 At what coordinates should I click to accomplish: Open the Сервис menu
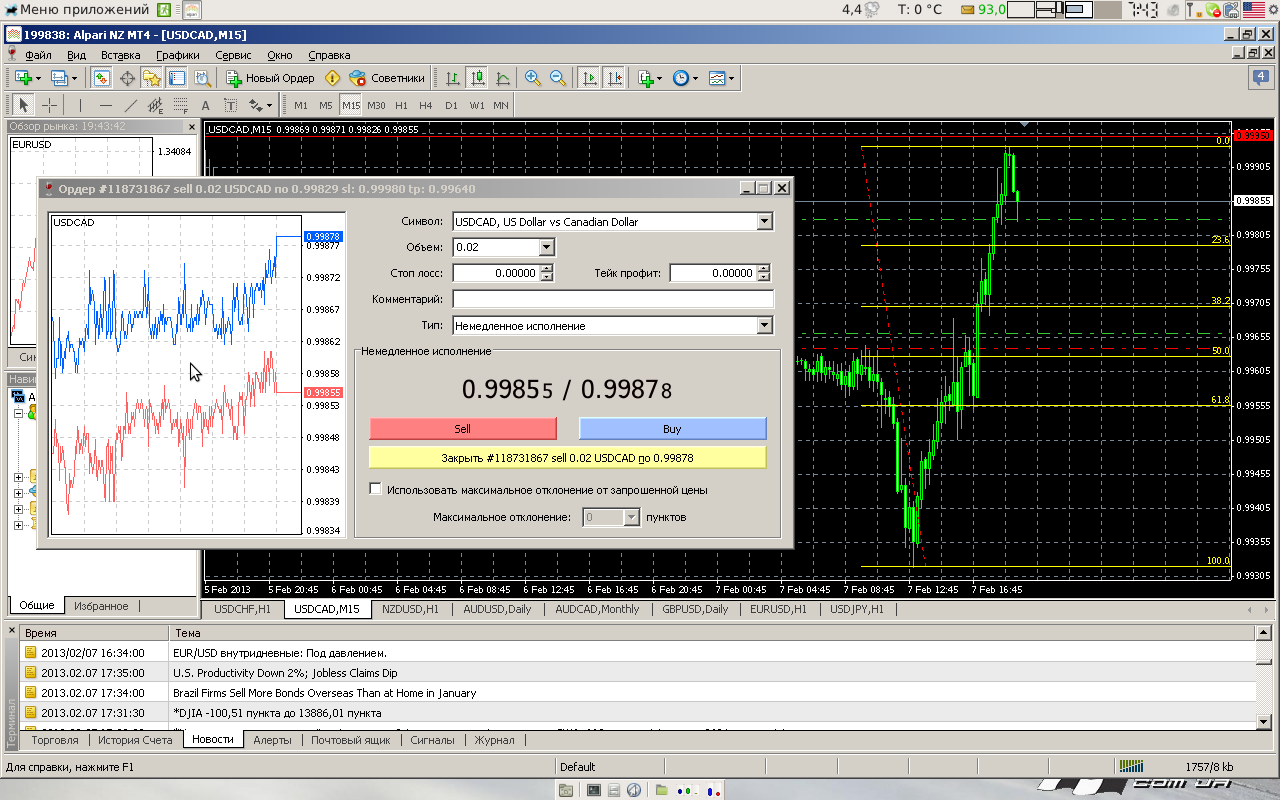coord(233,55)
